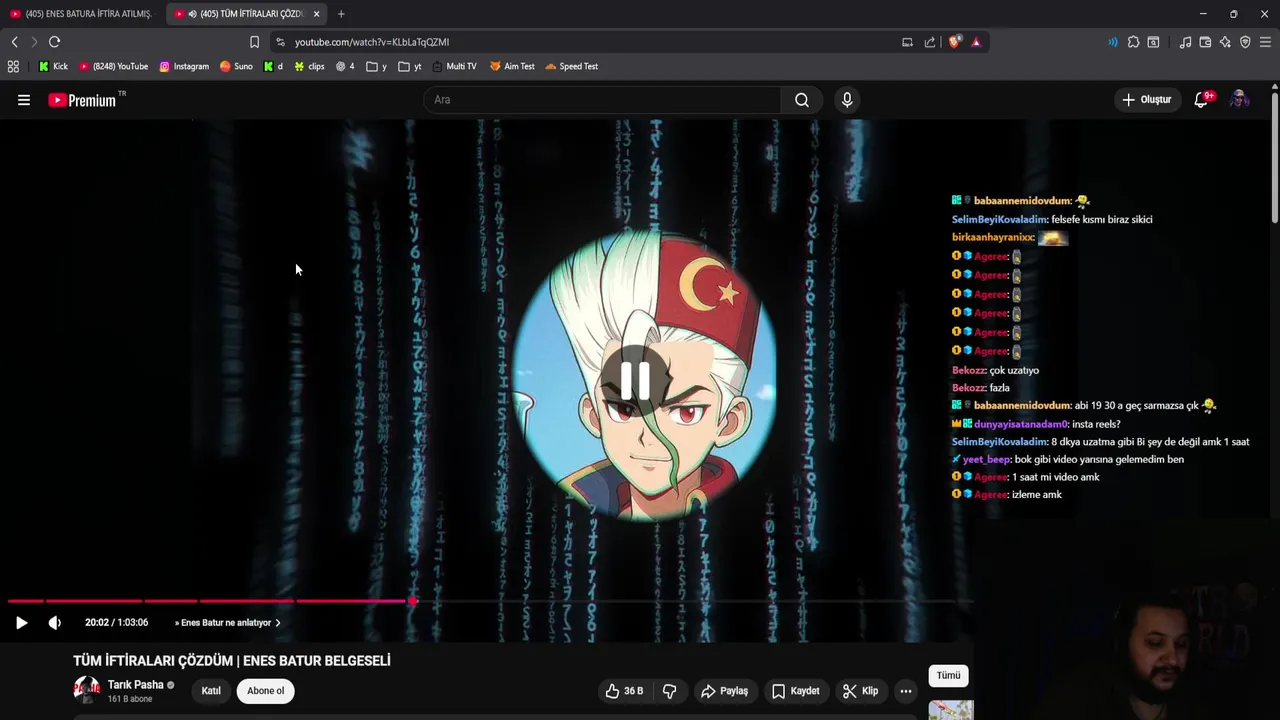Click the Paylaş share button
The height and width of the screenshot is (720, 1280).
tap(724, 691)
